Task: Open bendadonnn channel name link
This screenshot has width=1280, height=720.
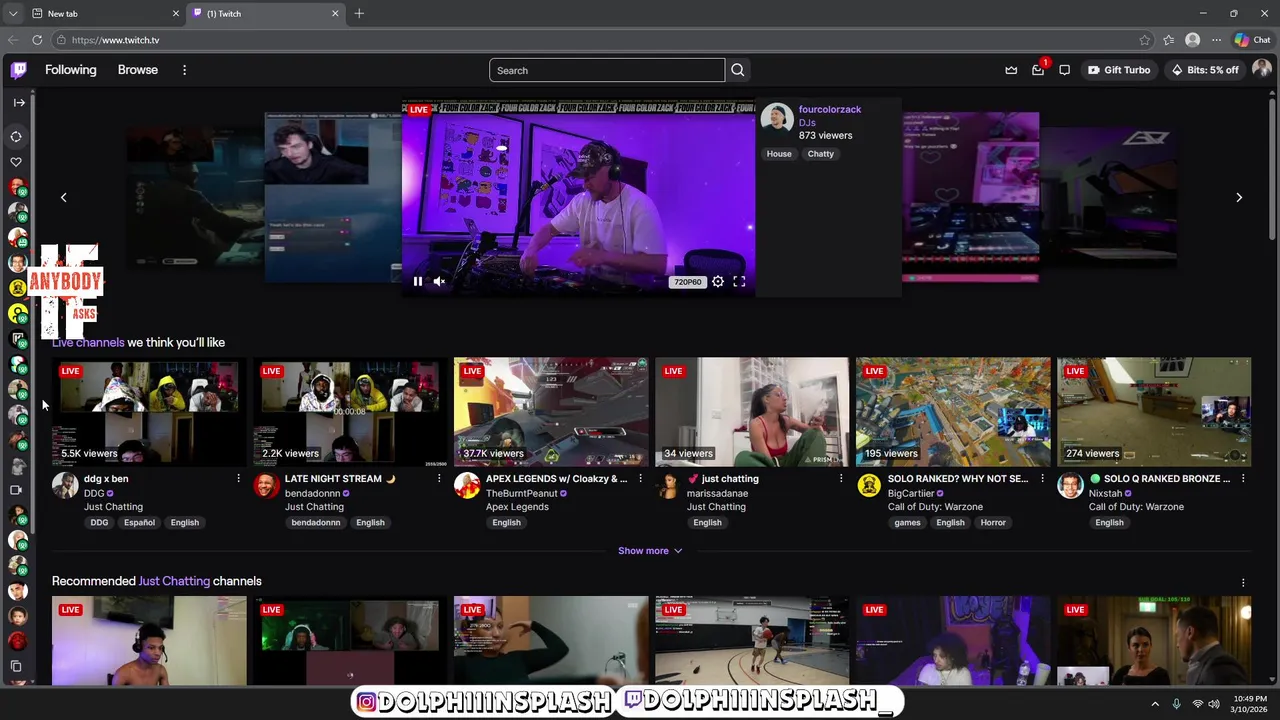Action: [x=312, y=493]
